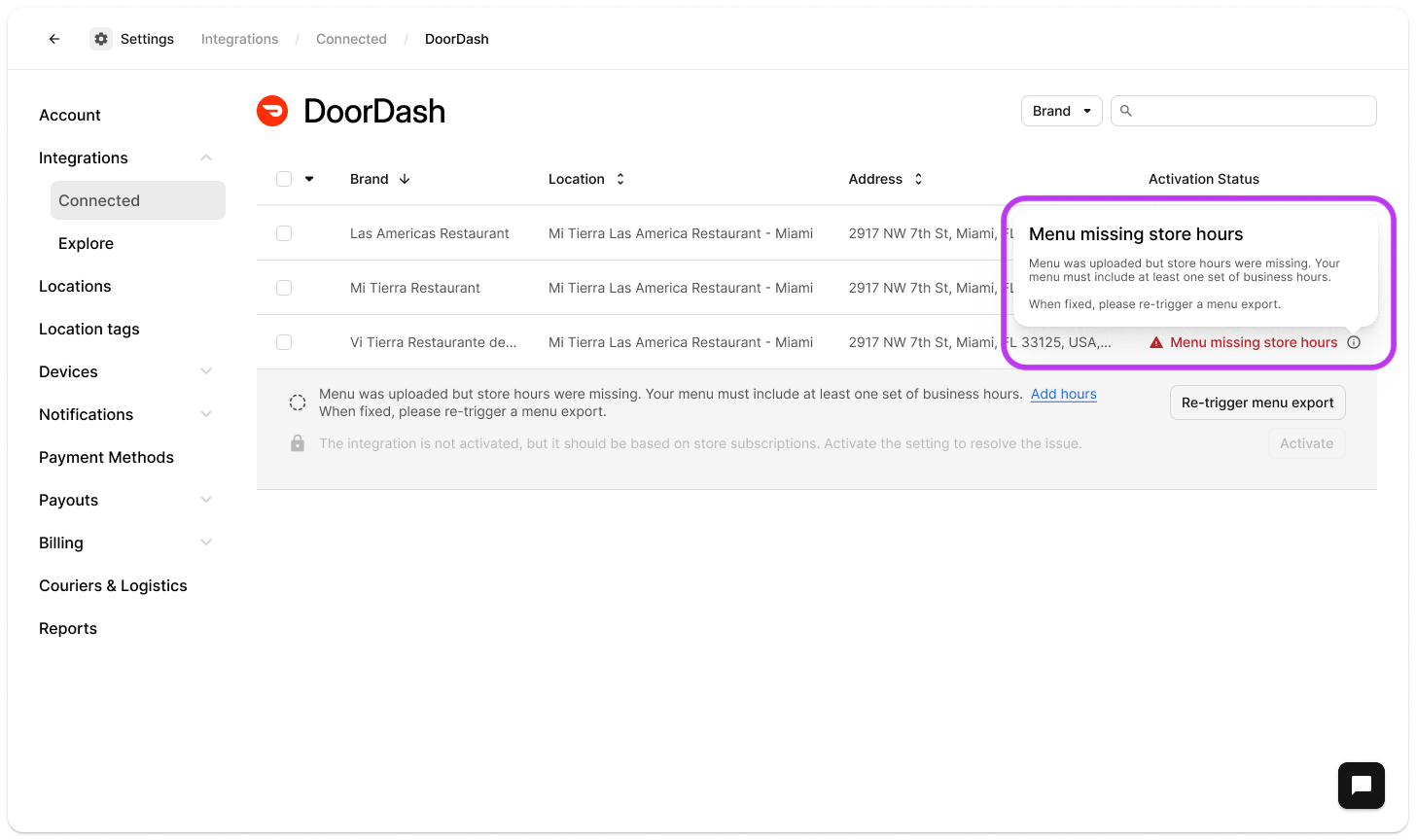Open Explore under Integrations

86,243
